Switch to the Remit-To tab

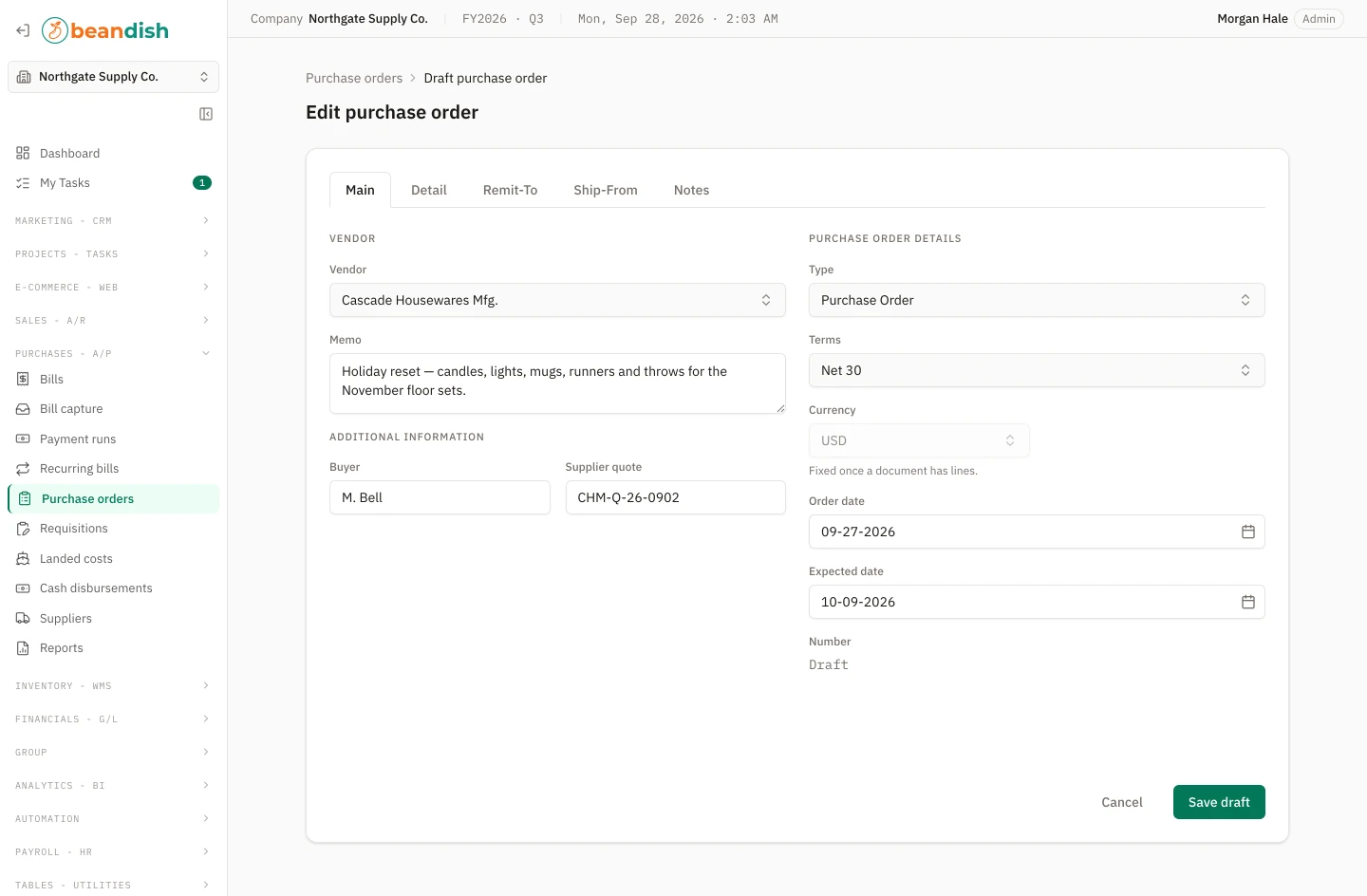point(510,190)
